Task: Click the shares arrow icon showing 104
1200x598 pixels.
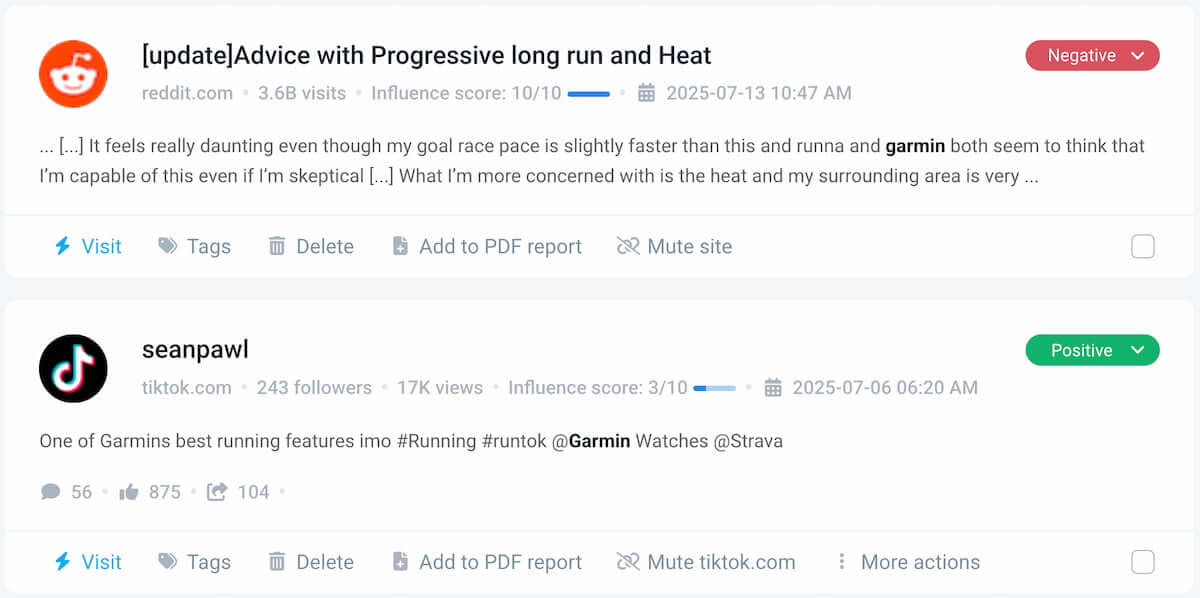Action: click(217, 492)
